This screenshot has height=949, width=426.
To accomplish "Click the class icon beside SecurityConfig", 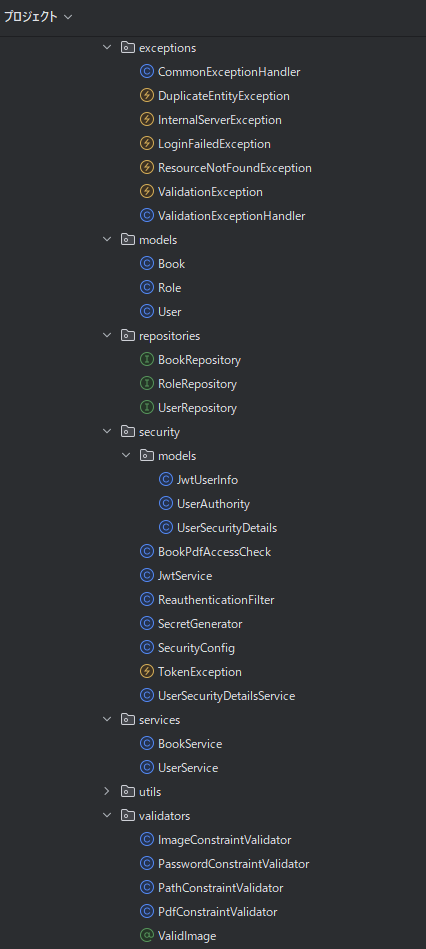I will point(146,648).
